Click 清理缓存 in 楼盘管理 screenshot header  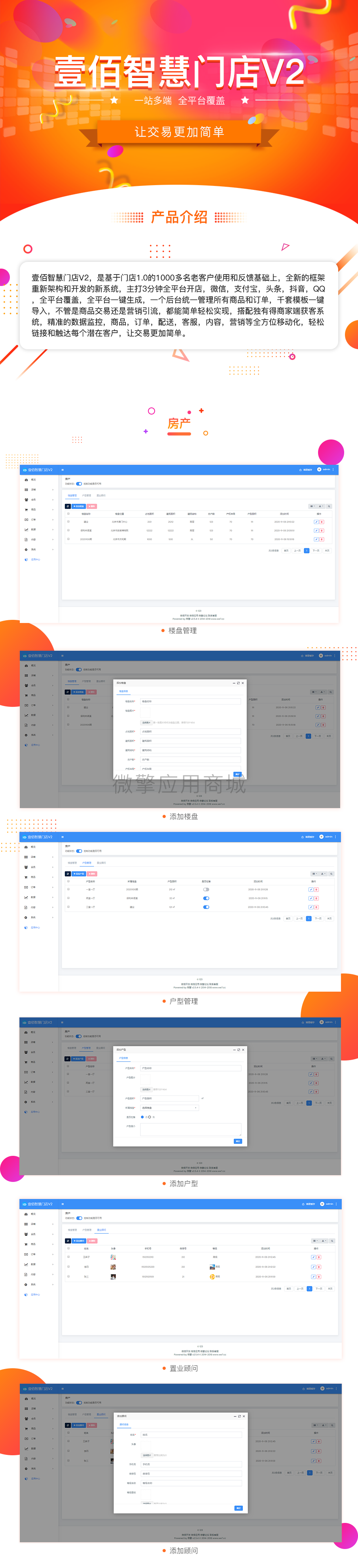coord(306,469)
